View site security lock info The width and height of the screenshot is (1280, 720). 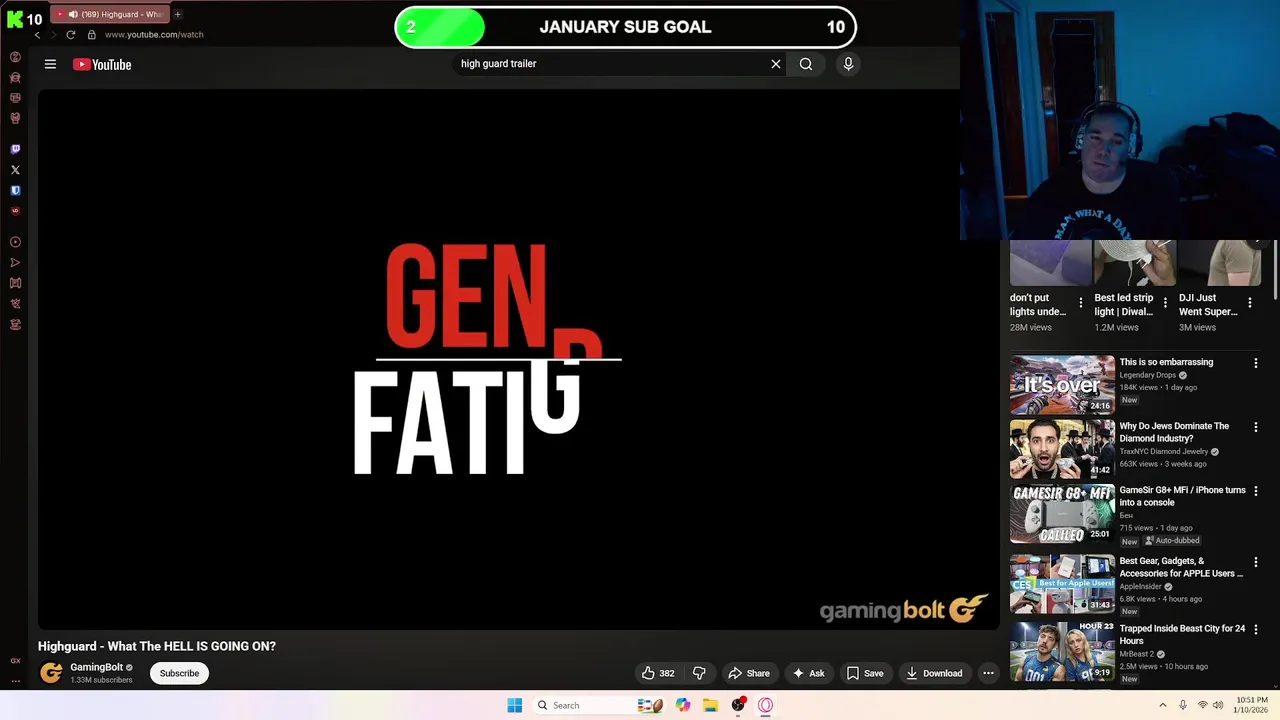coord(92,35)
